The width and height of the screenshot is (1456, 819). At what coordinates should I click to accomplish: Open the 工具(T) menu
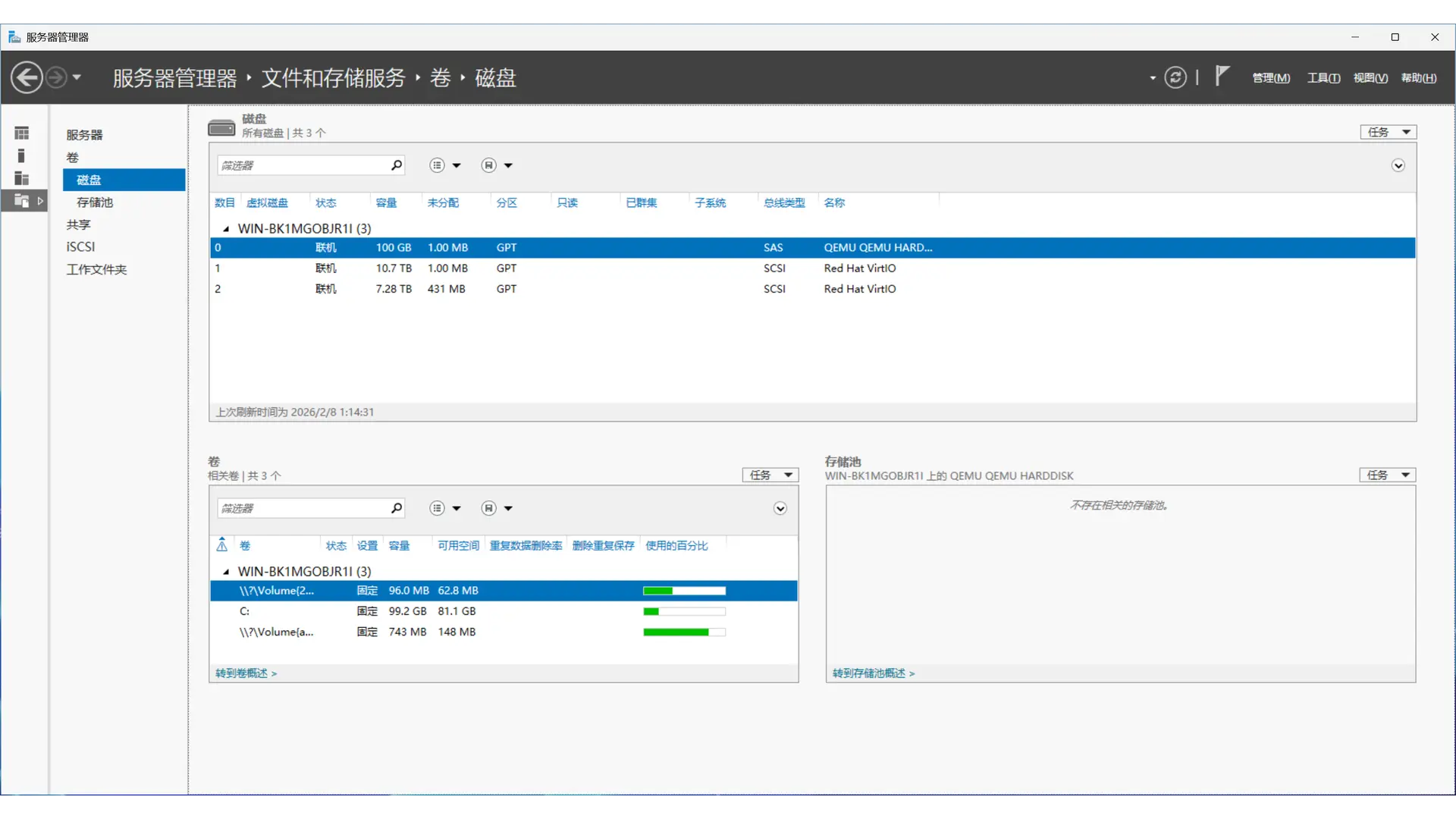coord(1323,77)
